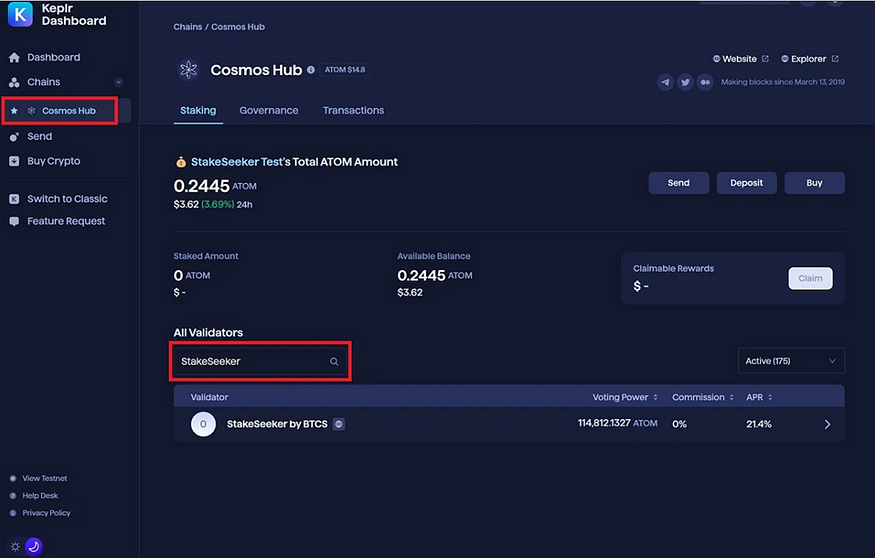Click the Buy Crypto icon
This screenshot has height=558, width=875.
point(15,161)
